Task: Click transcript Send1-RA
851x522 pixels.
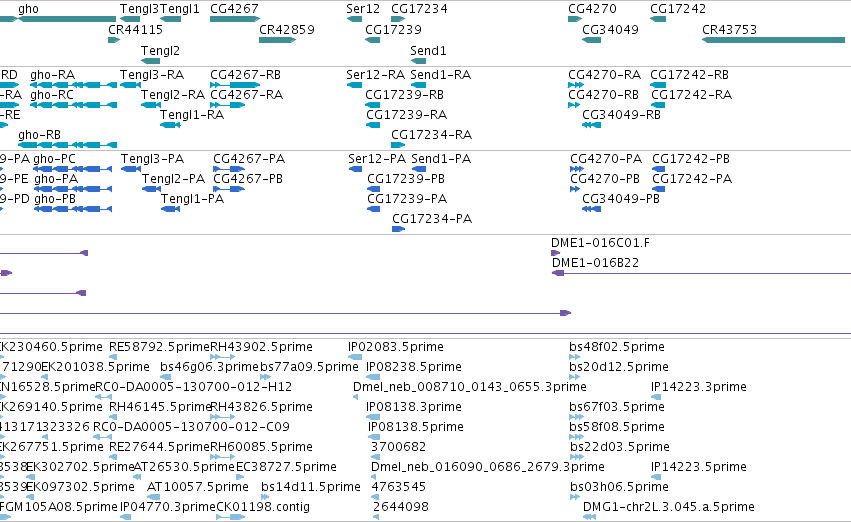Action: (441, 74)
